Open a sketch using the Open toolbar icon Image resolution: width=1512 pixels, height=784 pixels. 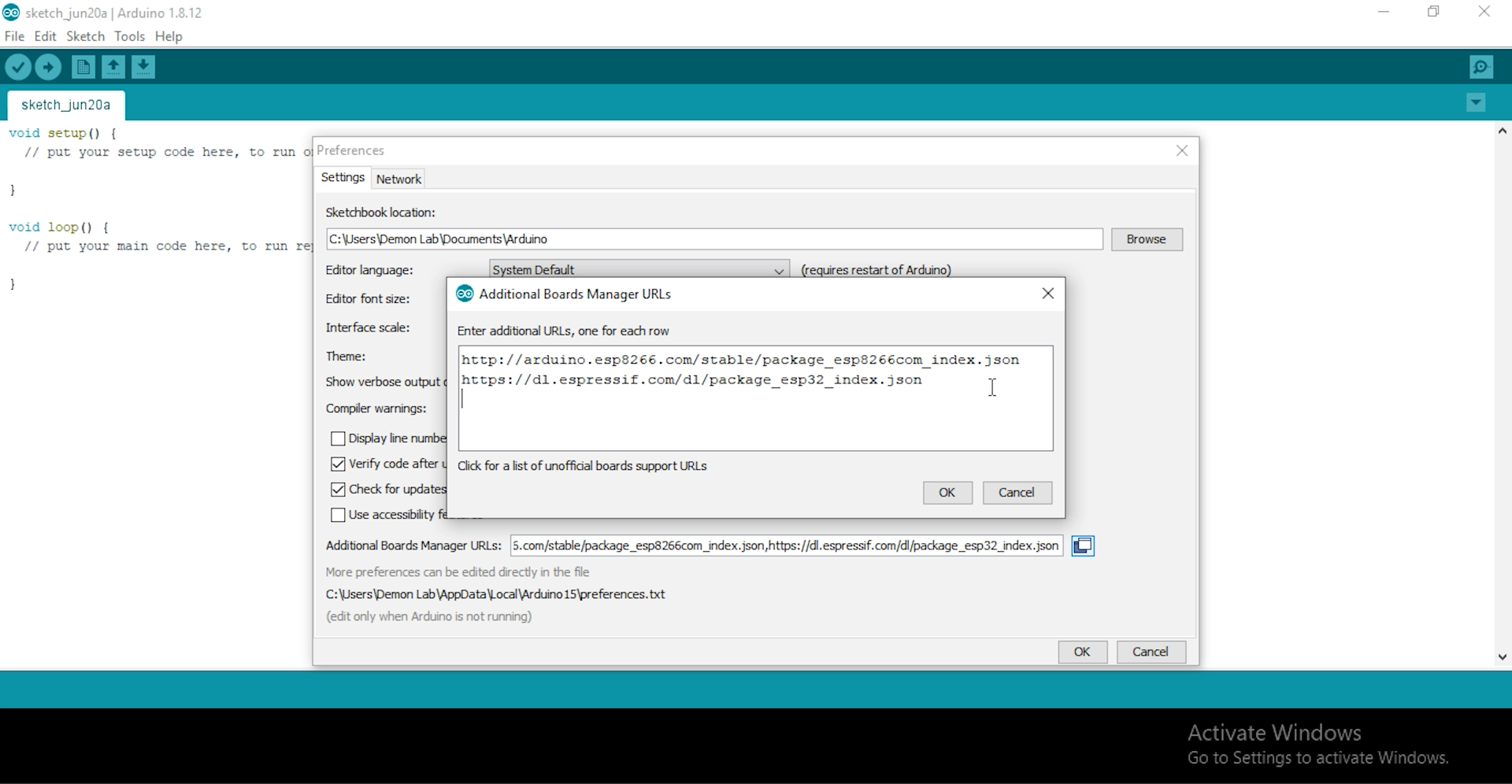(x=113, y=67)
